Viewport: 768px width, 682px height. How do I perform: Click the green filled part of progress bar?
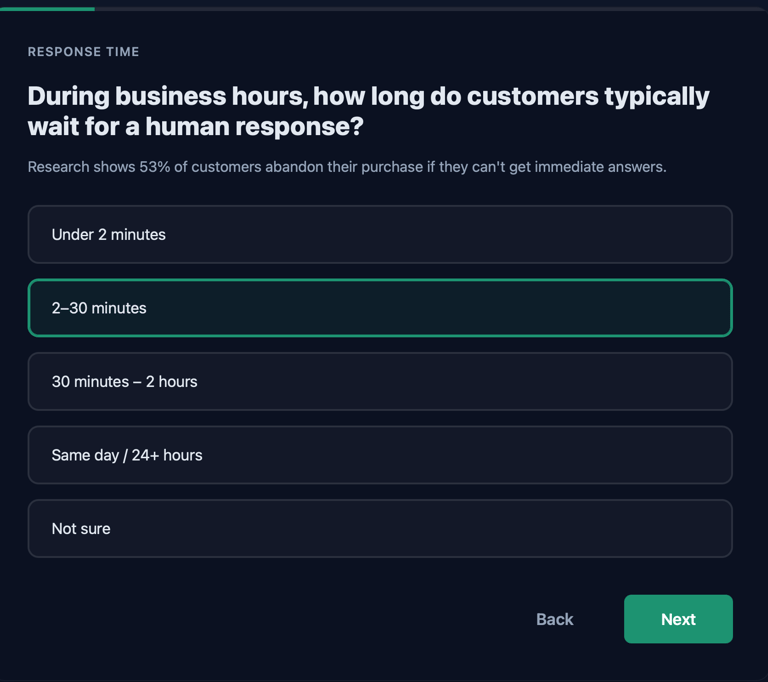point(47,9)
